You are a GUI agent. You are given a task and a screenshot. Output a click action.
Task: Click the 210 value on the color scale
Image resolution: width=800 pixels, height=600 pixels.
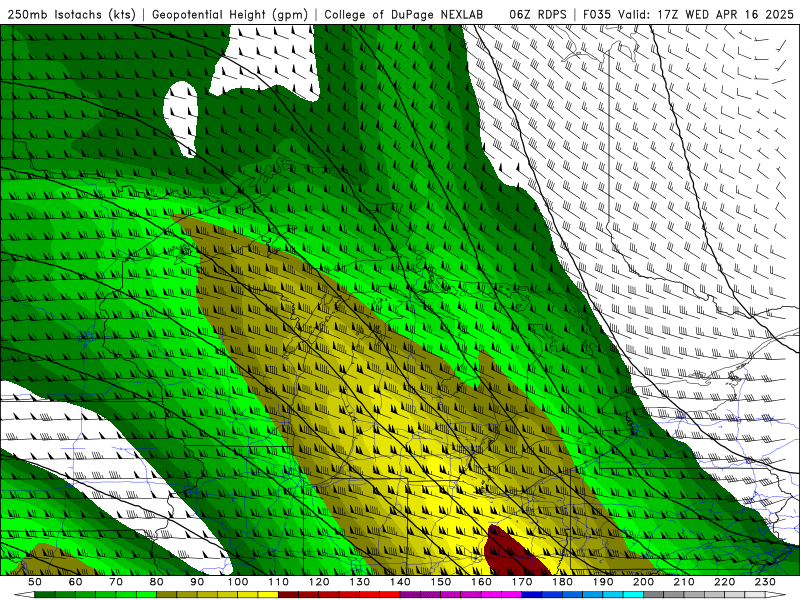click(684, 582)
